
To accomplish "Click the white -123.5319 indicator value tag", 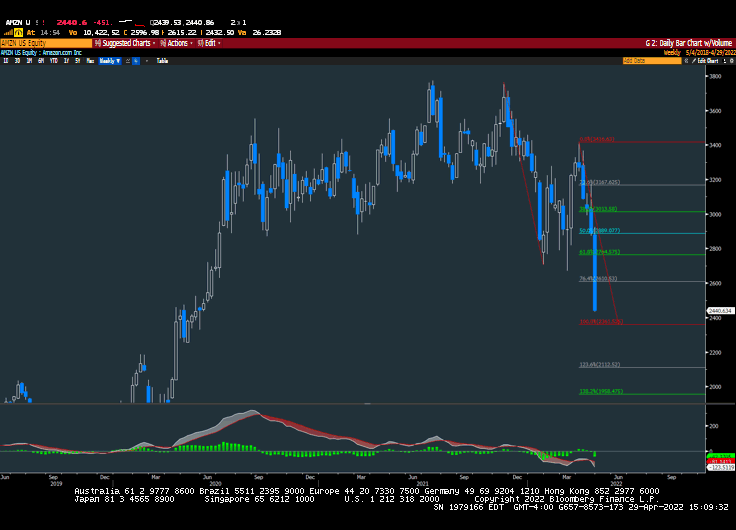I will click(x=721, y=468).
